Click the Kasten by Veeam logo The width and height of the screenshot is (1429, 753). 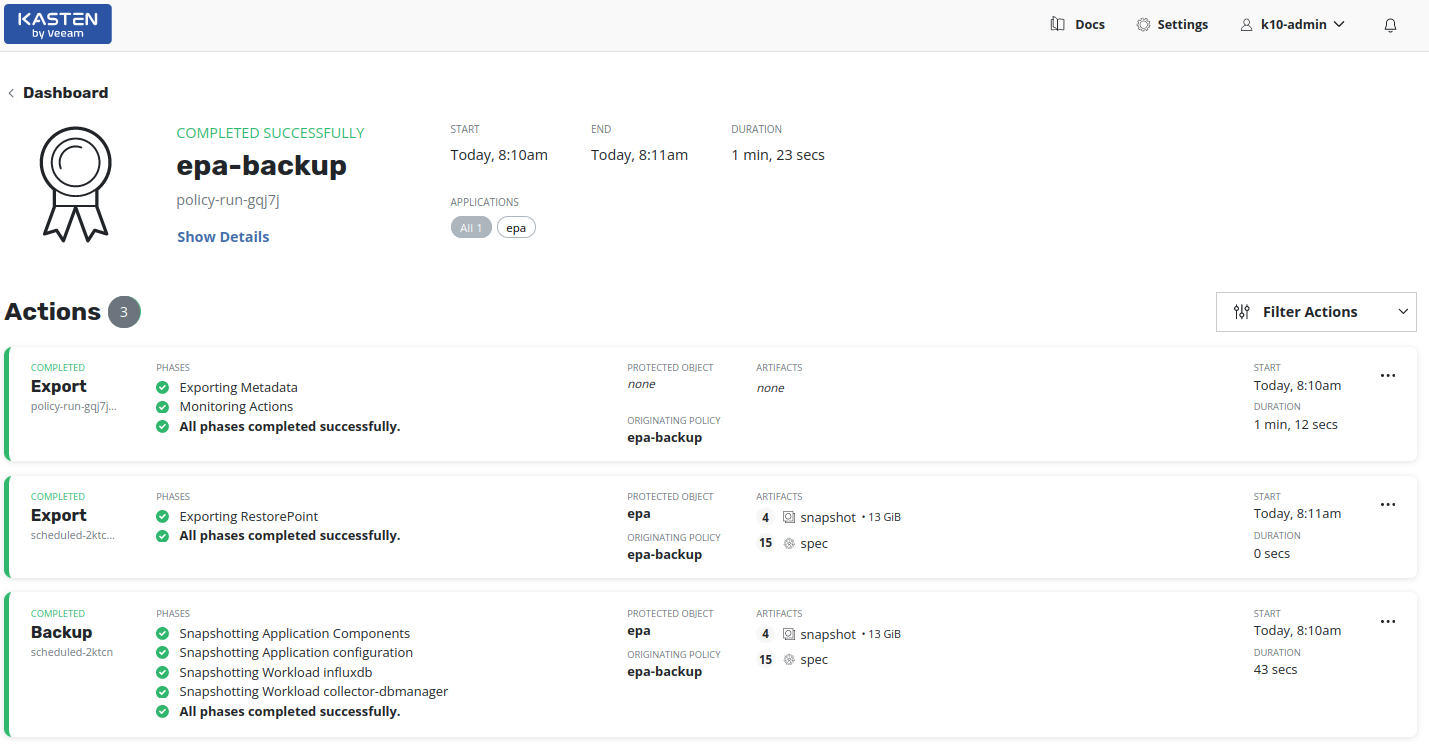[x=58, y=24]
